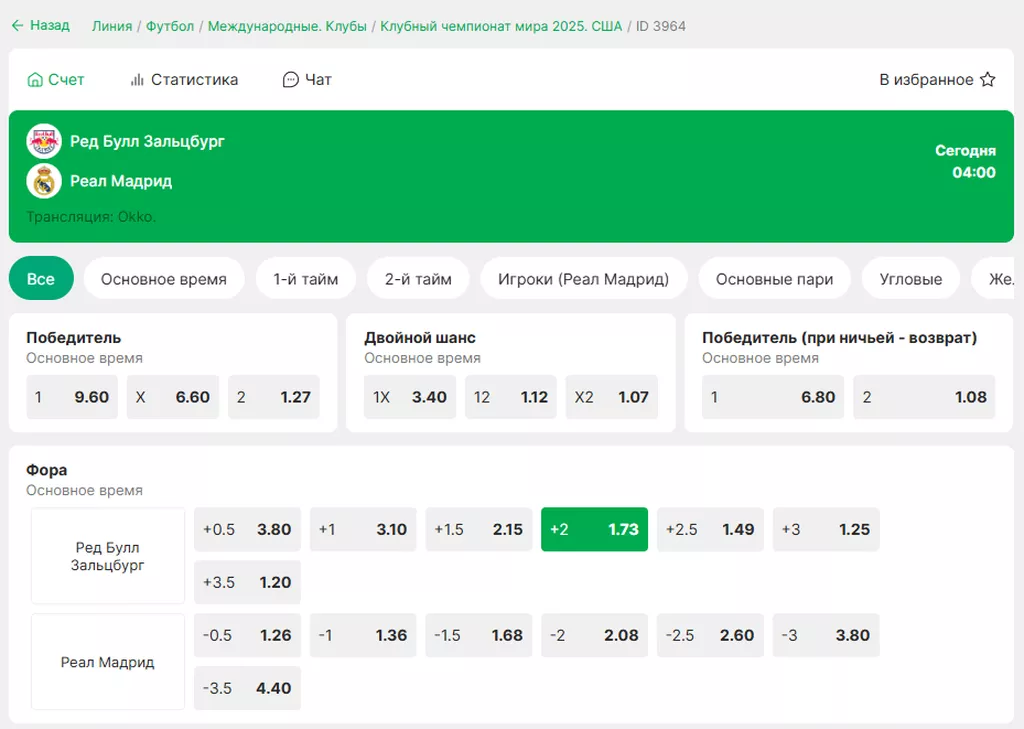Select Real Madrid handicap -2 at 2.08
Screen dimensions: 1024x729
[594, 635]
